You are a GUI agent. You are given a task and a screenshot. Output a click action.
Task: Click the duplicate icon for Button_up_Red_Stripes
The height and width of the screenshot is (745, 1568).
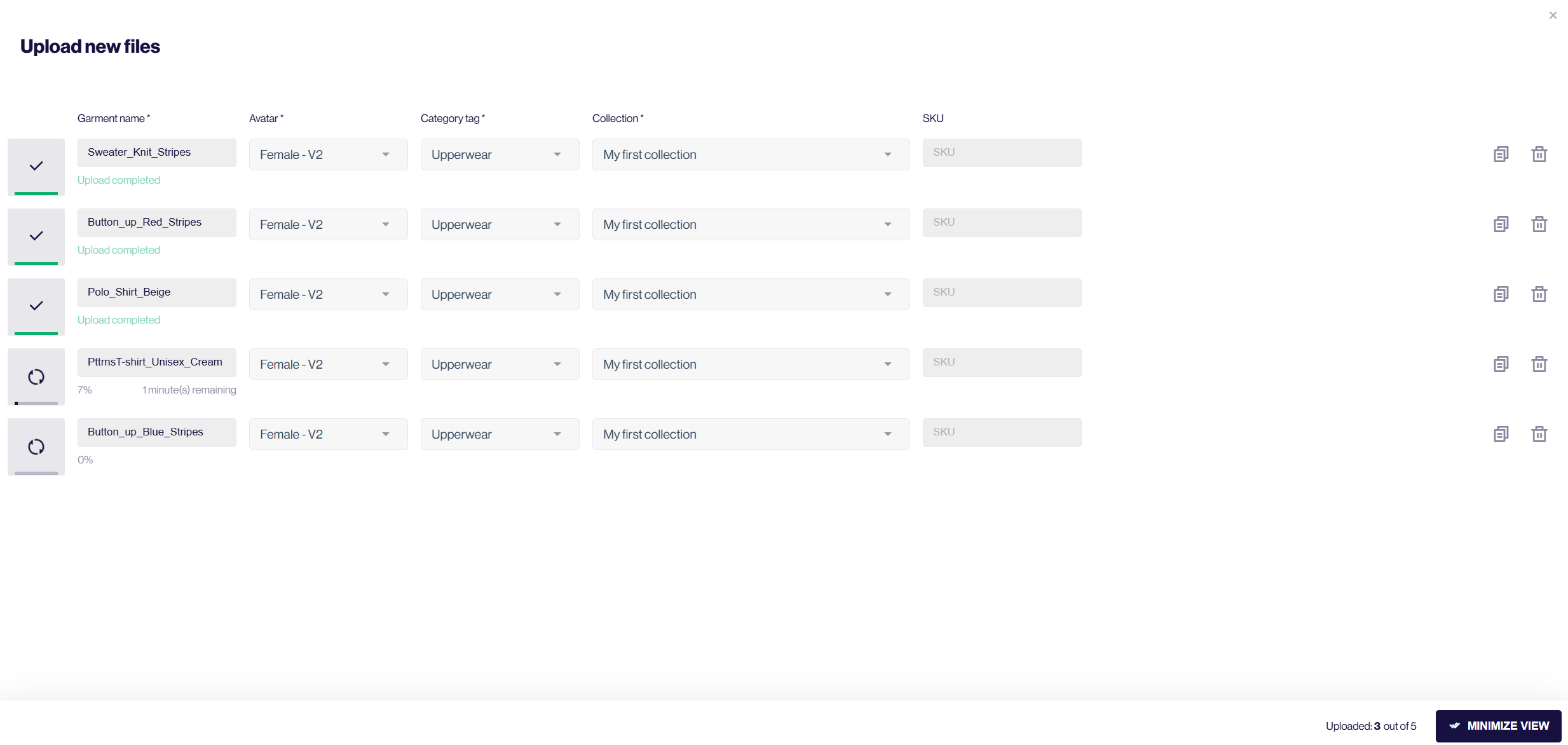[x=1501, y=223]
